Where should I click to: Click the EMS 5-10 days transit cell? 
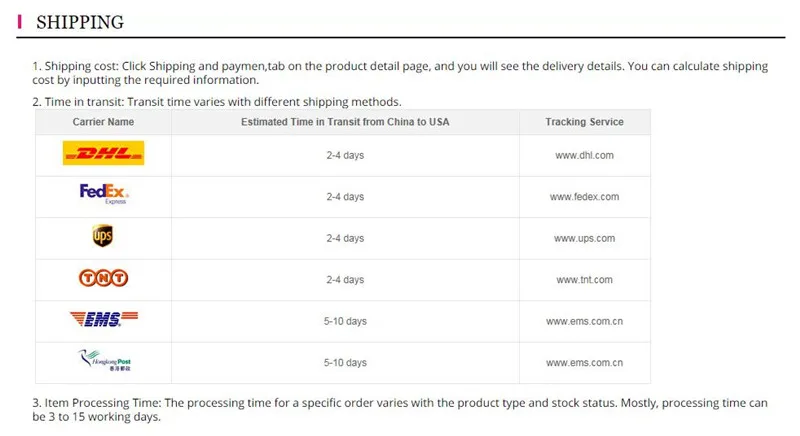click(x=345, y=321)
